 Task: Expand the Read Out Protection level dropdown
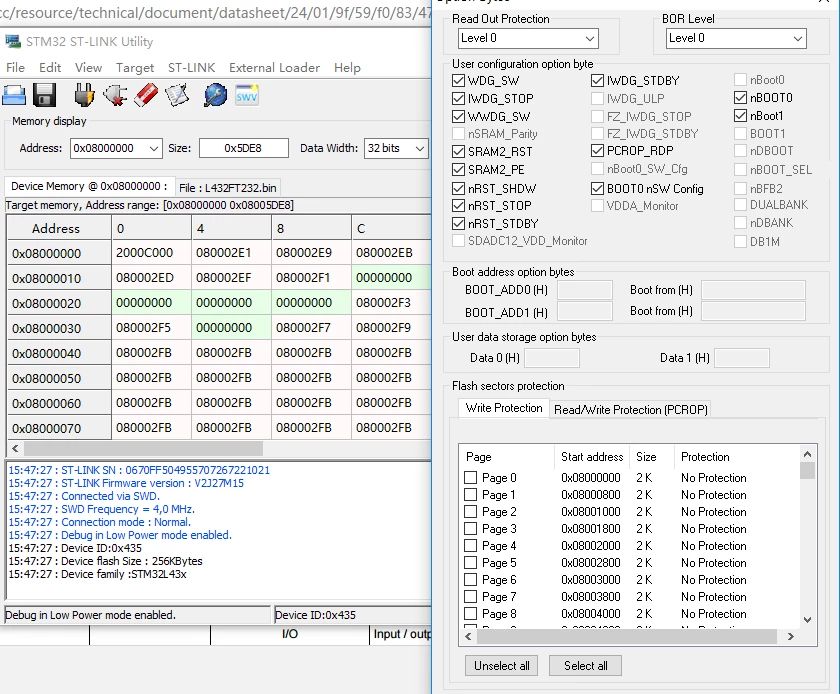pyautogui.click(x=528, y=38)
